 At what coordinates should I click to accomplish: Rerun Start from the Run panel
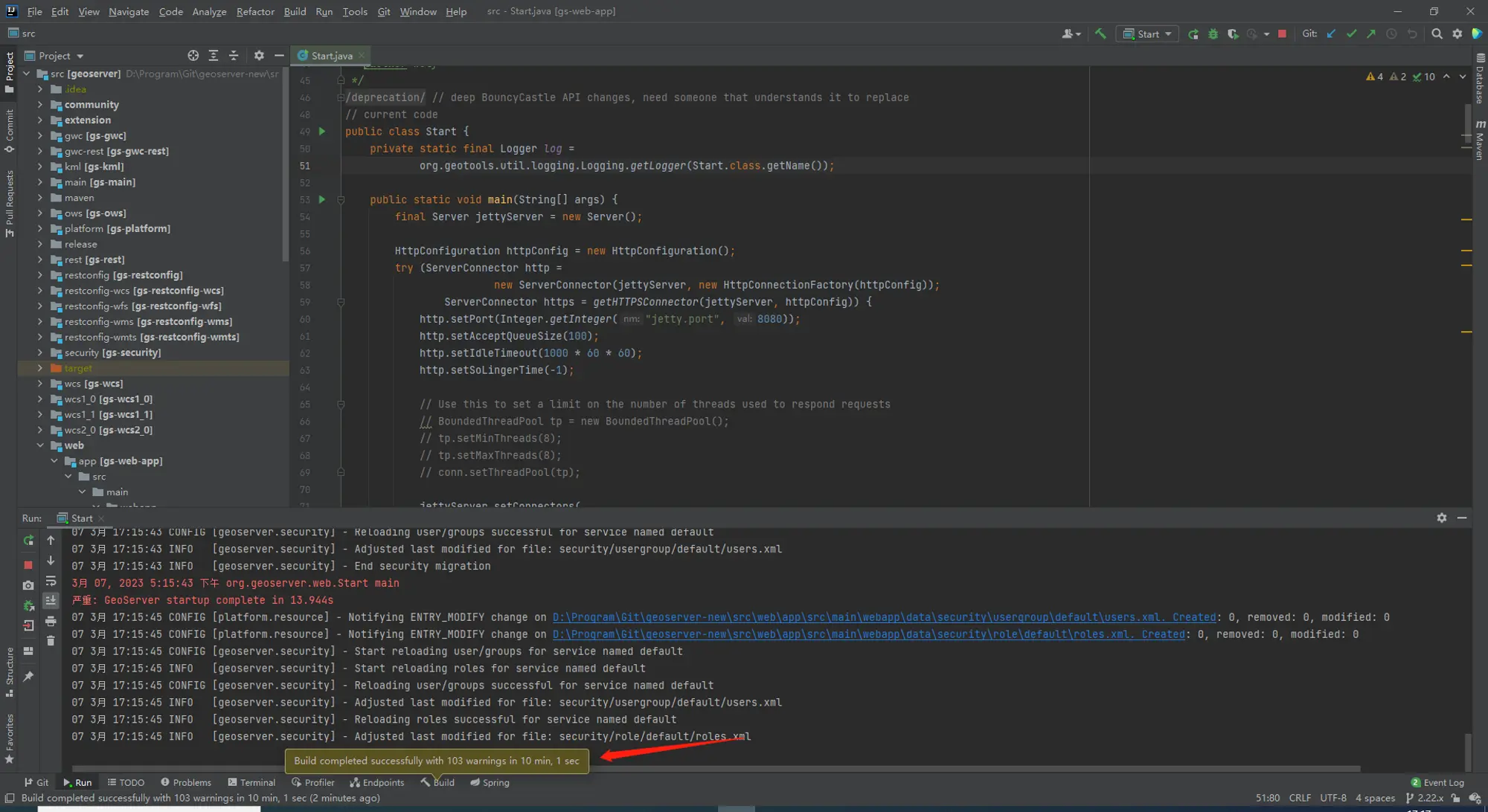tap(28, 541)
